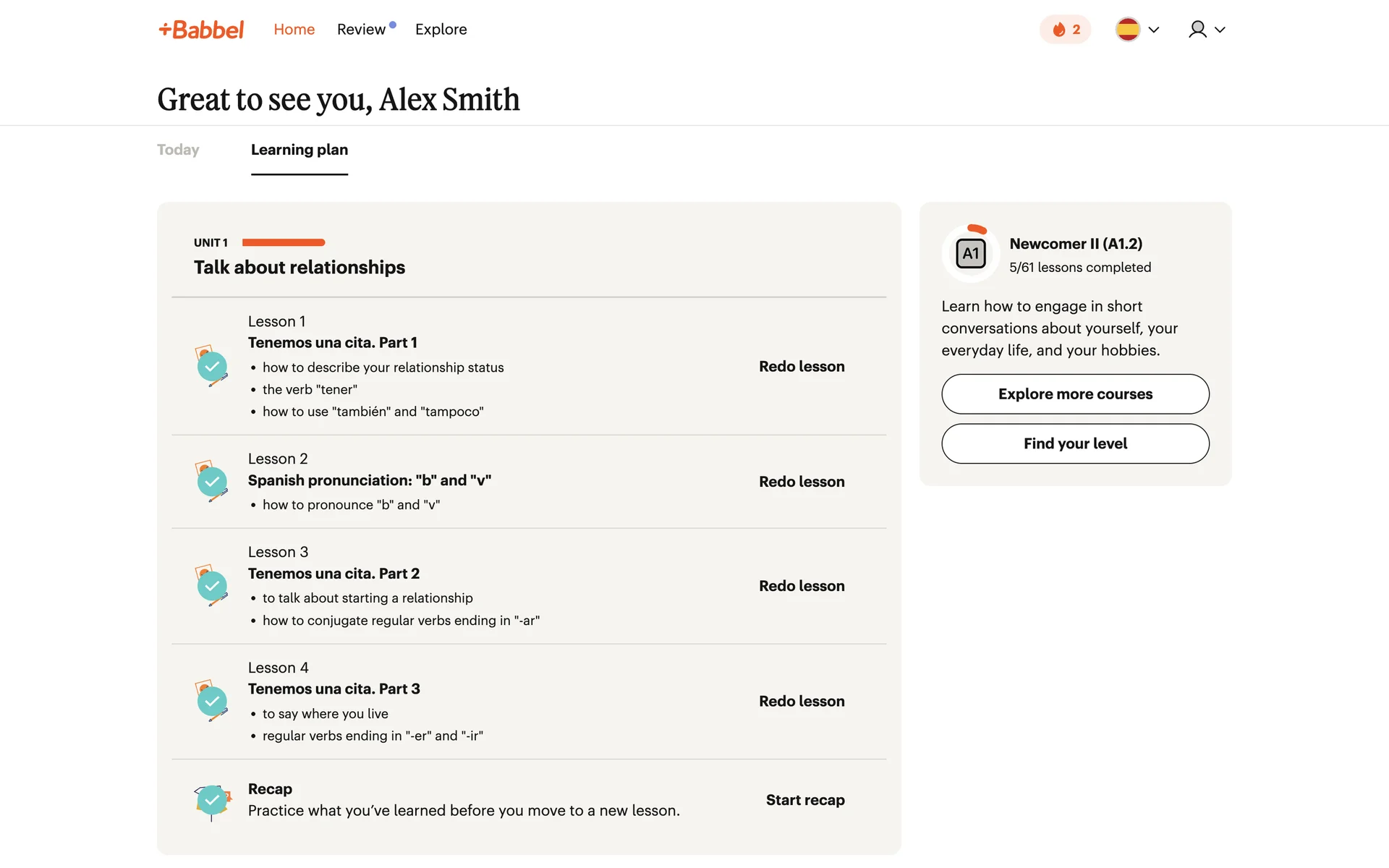Image resolution: width=1389 pixels, height=868 pixels.
Task: Open the Explore page
Action: click(x=441, y=30)
